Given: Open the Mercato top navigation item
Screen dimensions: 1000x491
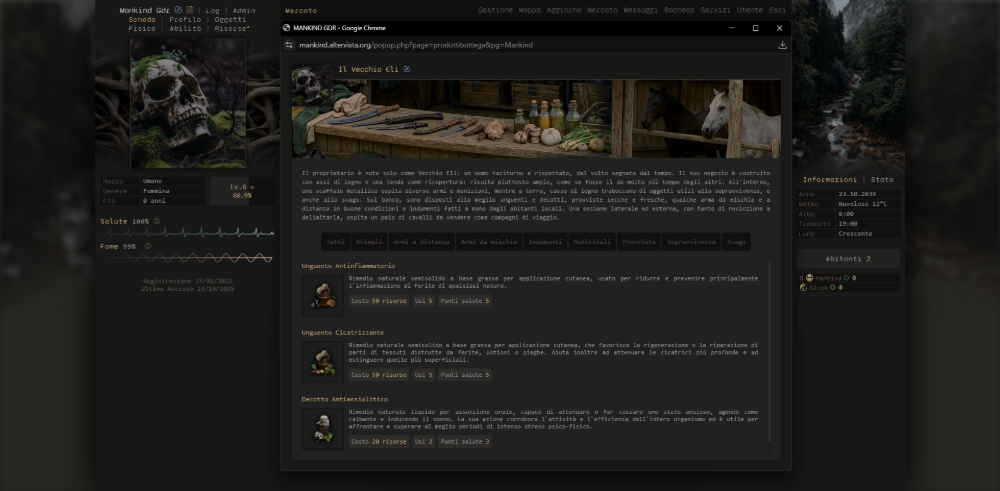Looking at the screenshot, I should pyautogui.click(x=602, y=10).
